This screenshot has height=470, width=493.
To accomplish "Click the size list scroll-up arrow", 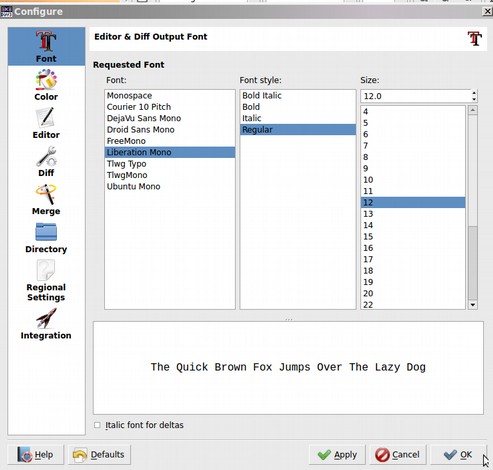I will (x=473, y=110).
